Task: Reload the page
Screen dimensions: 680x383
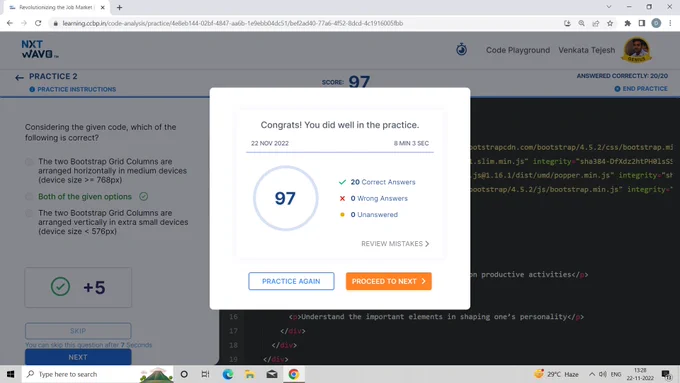Action: coord(38,23)
